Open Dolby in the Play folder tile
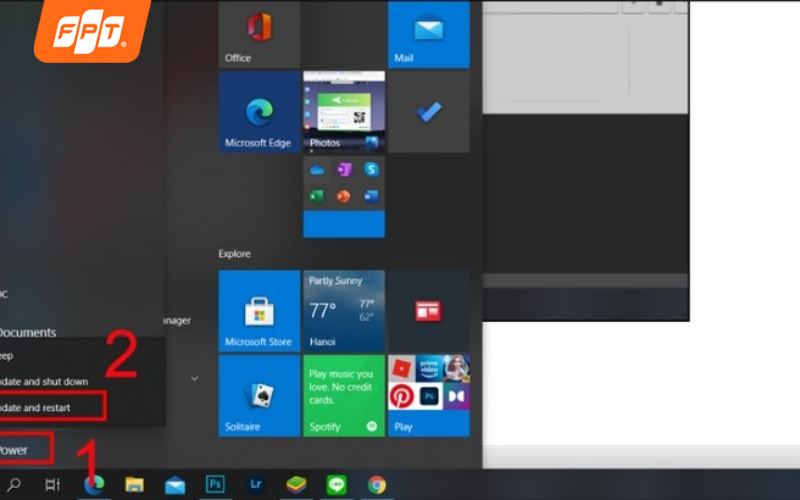The image size is (800, 500). pyautogui.click(x=456, y=396)
